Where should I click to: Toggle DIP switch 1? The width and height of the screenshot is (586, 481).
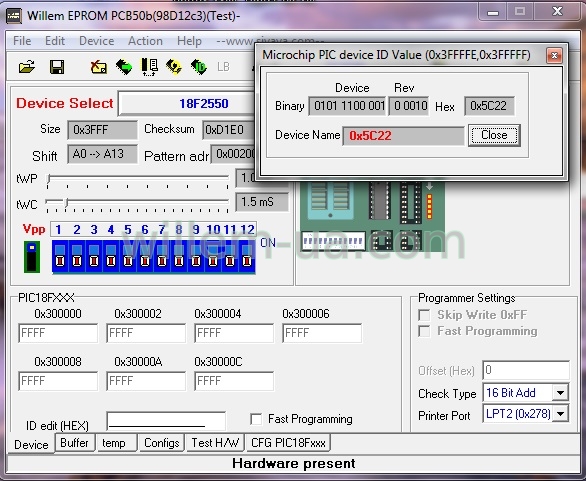tap(60, 256)
